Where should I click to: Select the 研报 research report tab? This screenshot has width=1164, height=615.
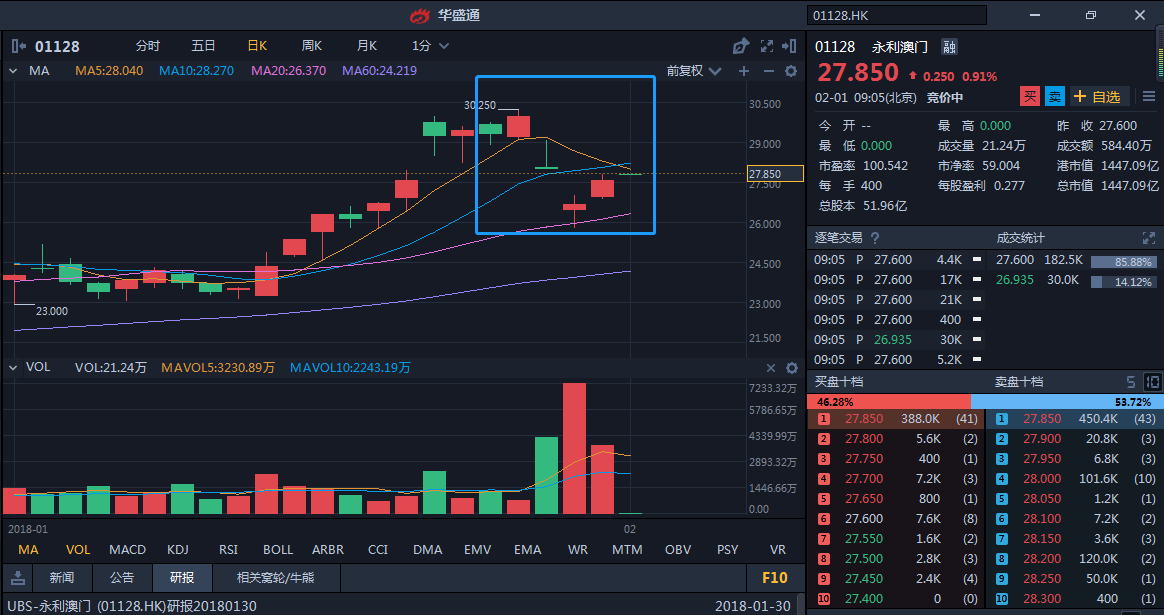(x=182, y=578)
